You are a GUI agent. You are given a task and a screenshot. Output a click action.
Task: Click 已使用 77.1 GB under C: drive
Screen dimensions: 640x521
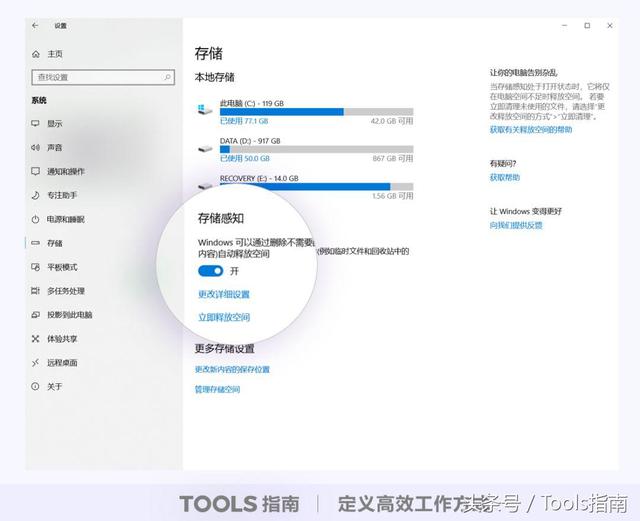pos(244,121)
